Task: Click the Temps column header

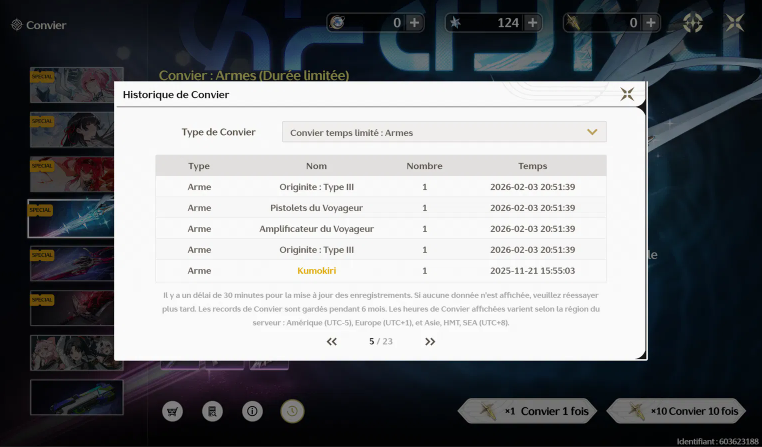Action: [533, 166]
